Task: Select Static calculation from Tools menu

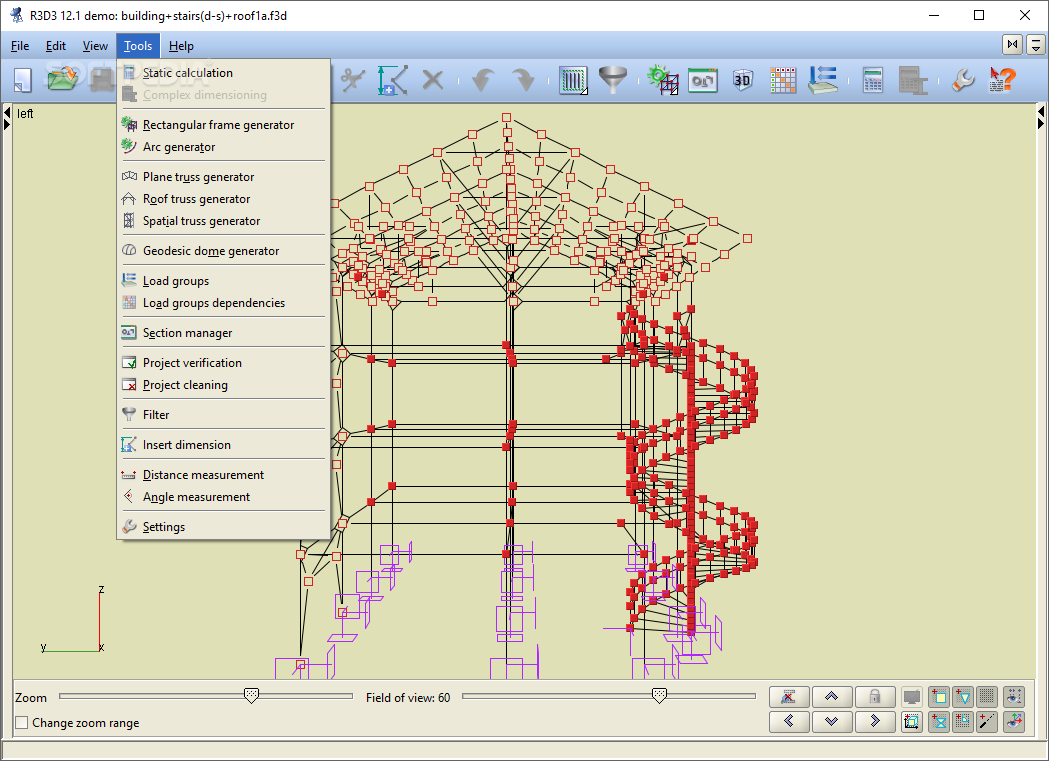Action: [x=223, y=73]
